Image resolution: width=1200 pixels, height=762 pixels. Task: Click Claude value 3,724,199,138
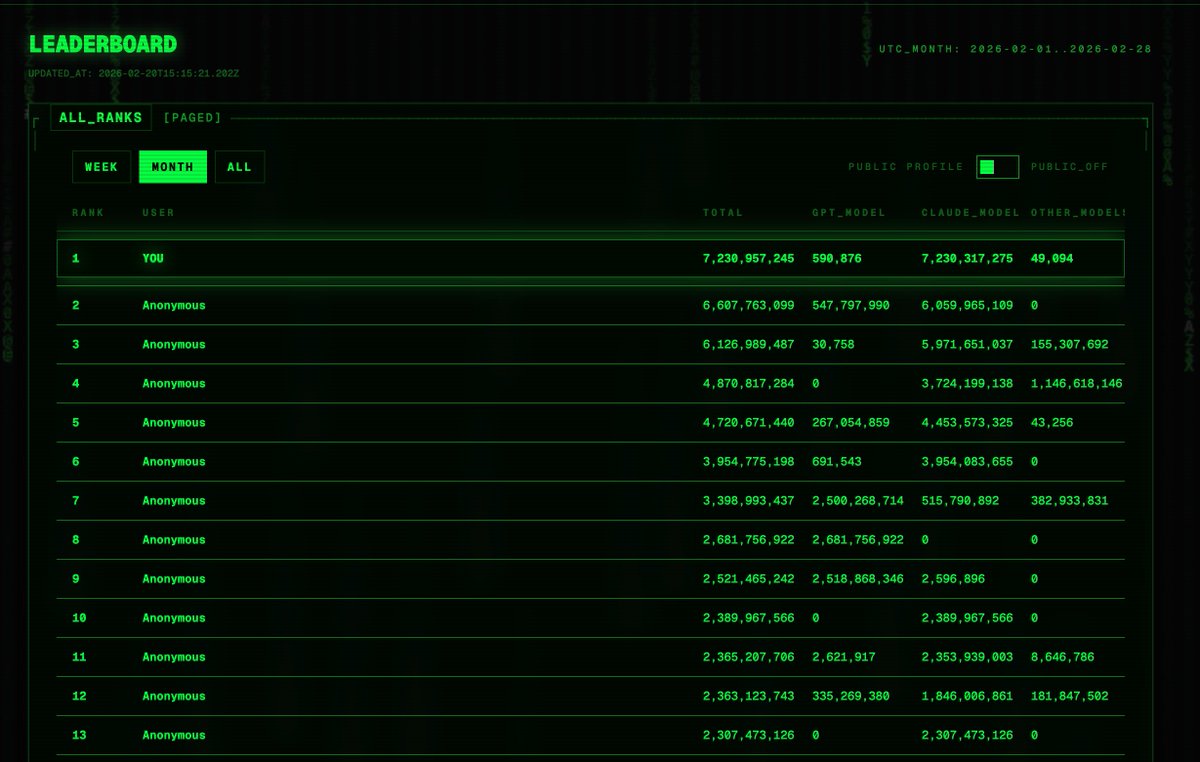point(967,383)
